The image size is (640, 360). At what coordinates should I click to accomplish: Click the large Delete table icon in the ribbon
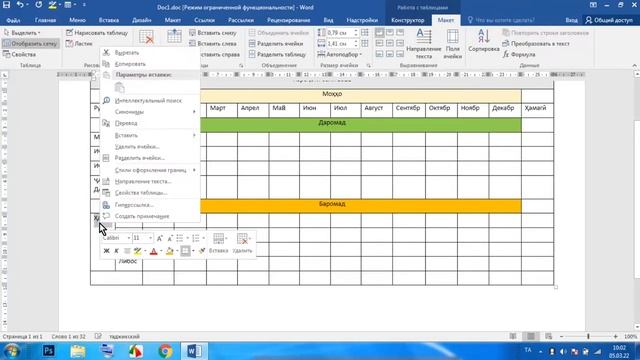146,37
